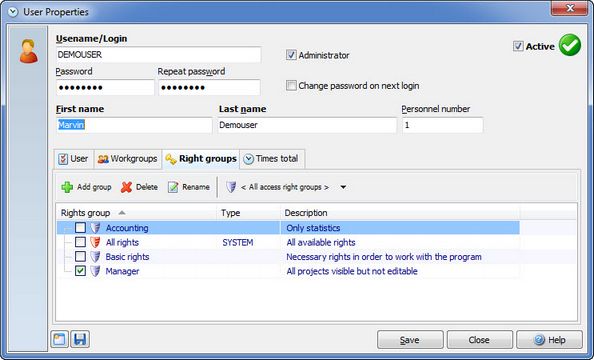
Task: Click the Username/Login field containing DEMOUSER
Action: click(x=158, y=55)
